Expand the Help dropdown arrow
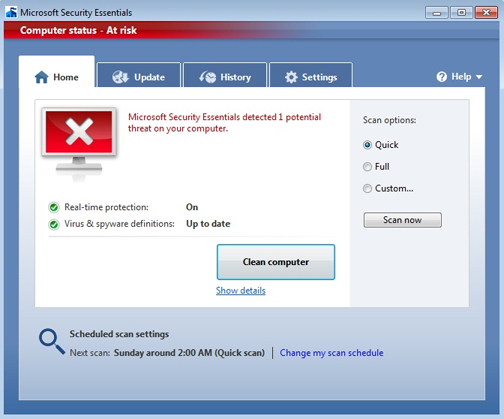 [479, 77]
